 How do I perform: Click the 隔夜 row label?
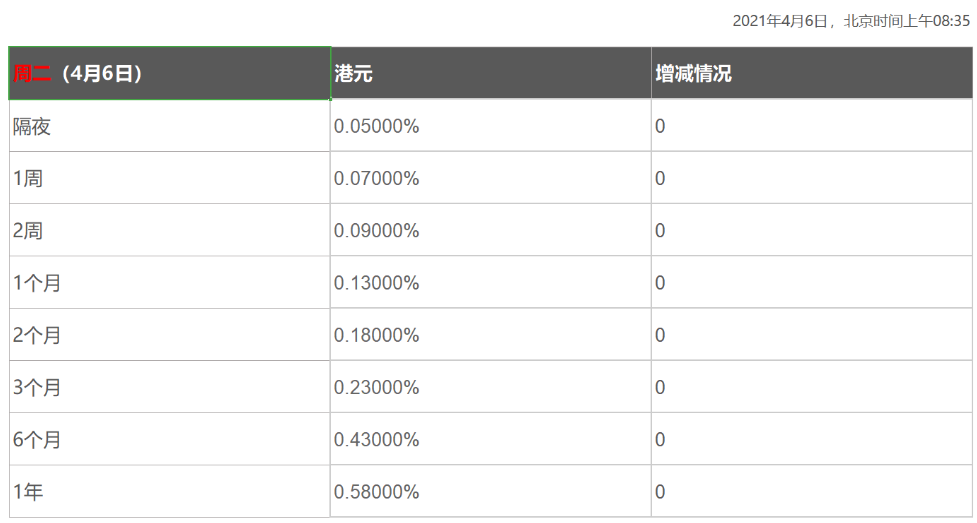32,126
